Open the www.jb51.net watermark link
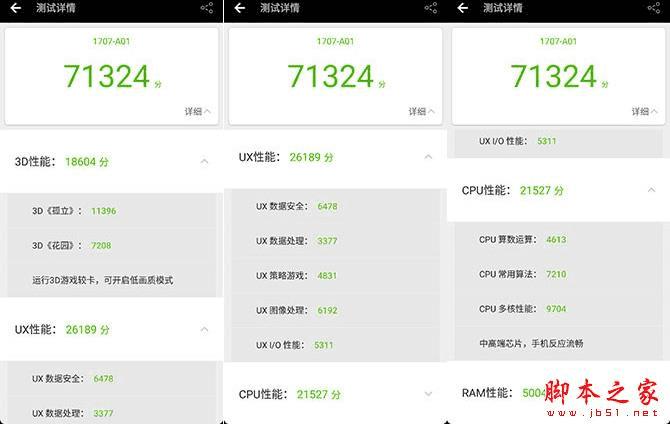This screenshot has height=424, width=670. 602,413
